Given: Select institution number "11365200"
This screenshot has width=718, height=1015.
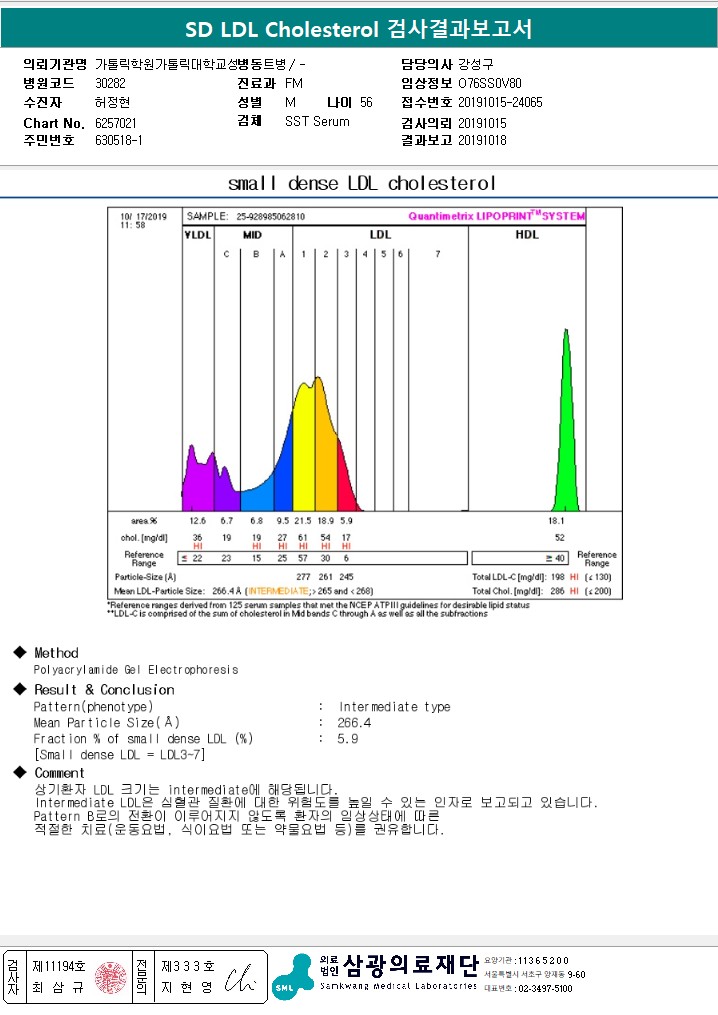Looking at the screenshot, I should pos(543,961).
